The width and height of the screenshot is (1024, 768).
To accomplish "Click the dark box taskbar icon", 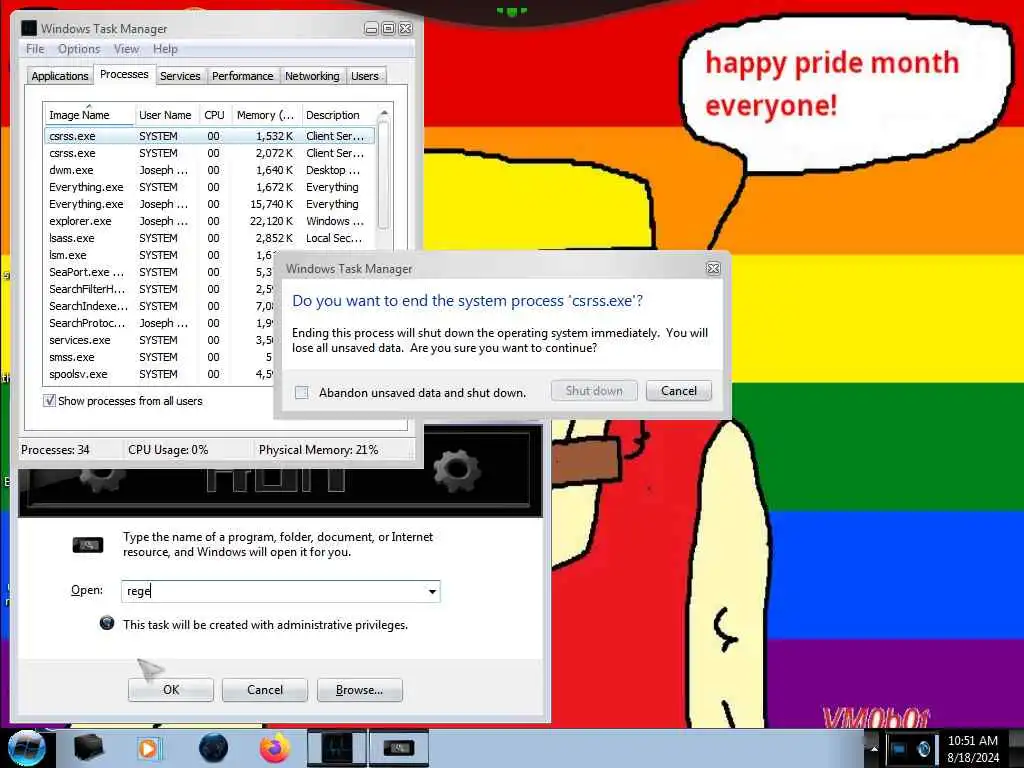I will click(89, 748).
